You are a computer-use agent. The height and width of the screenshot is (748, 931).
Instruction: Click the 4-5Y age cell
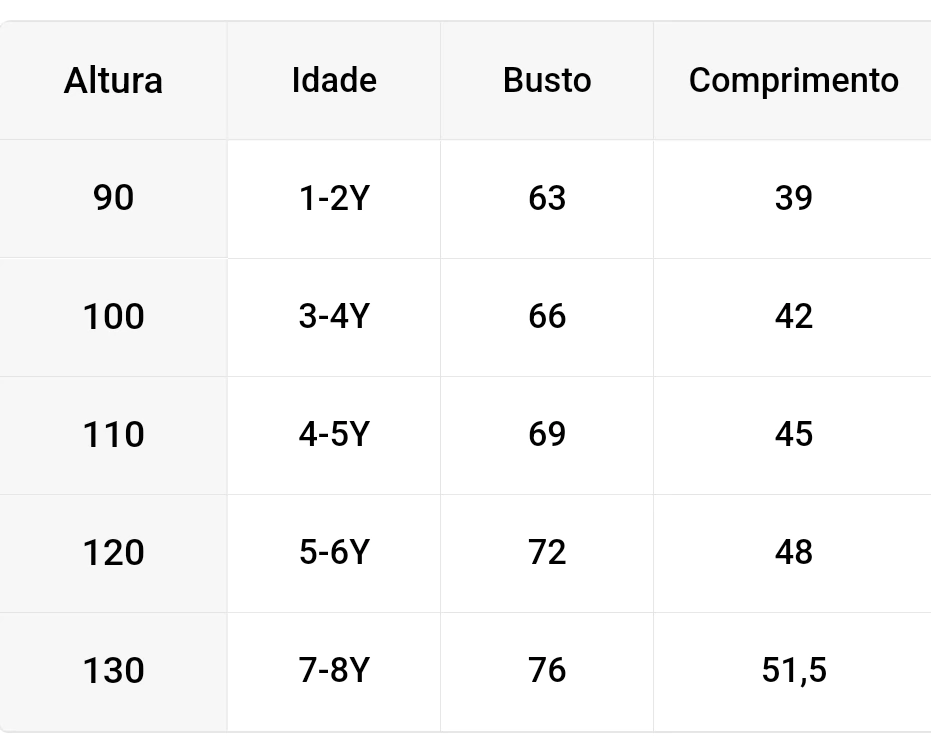[x=334, y=434]
